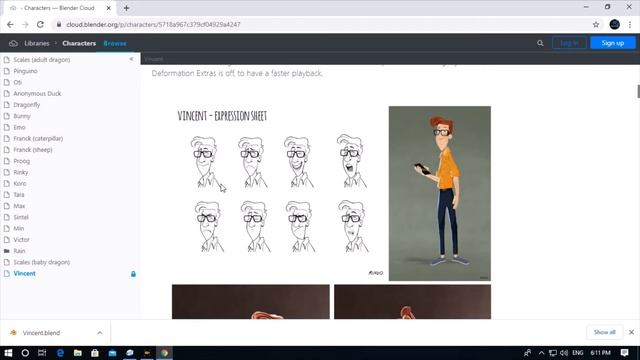Click the network icon in the system tray
640x360 pixels.
coord(553,353)
